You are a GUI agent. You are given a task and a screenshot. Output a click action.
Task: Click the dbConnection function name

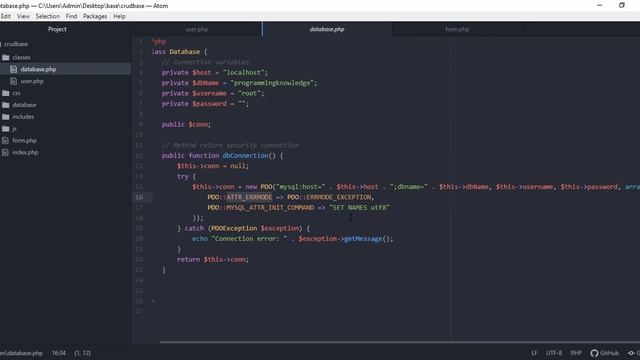245,156
